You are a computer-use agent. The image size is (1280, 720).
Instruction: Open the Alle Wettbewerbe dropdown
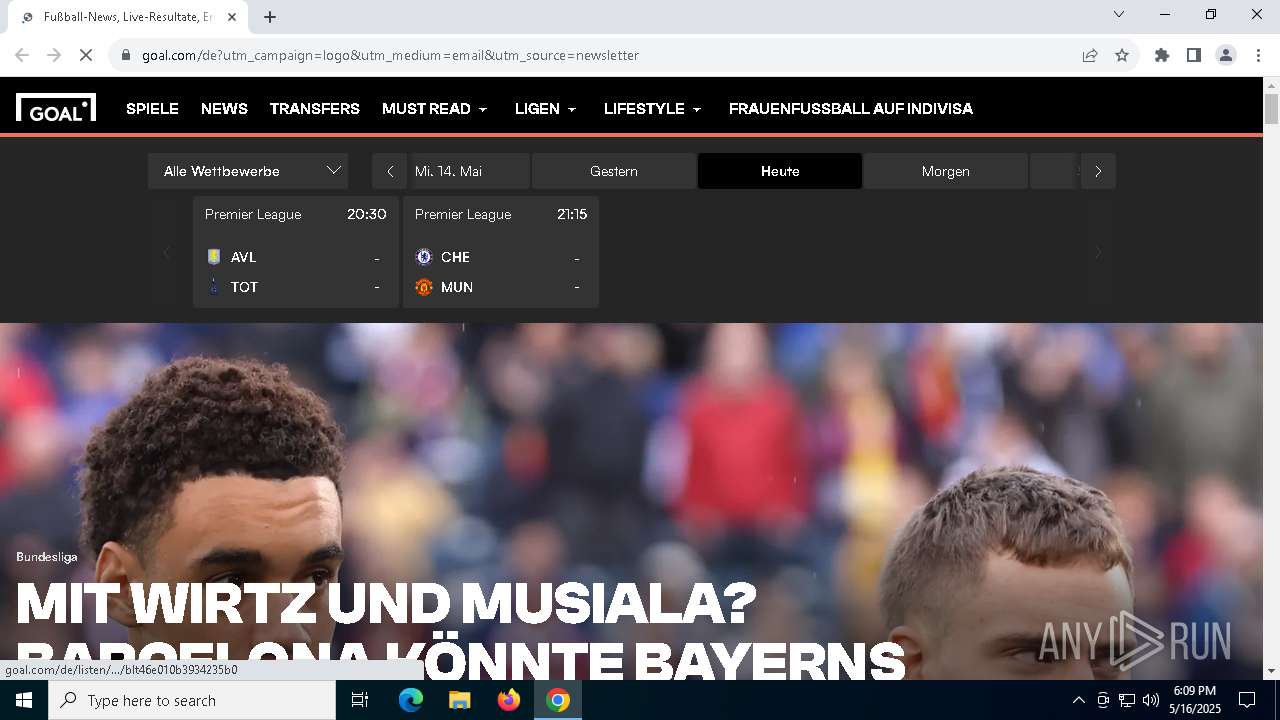[x=248, y=171]
